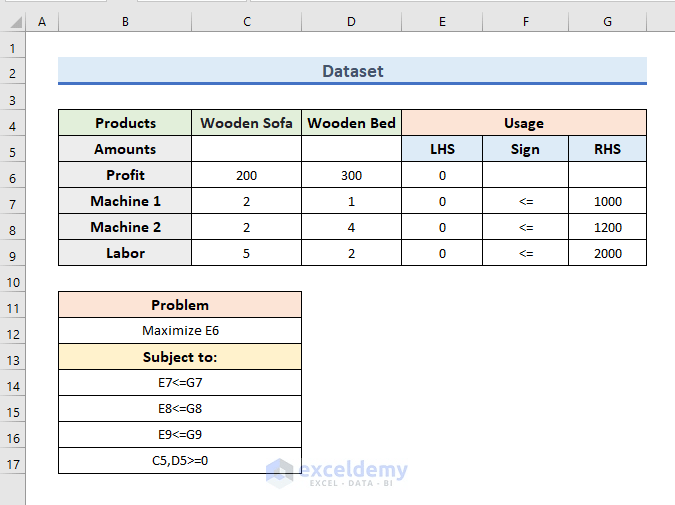This screenshot has height=505, width=675.
Task: Click the E7<=G7 constraint cell
Action: pyautogui.click(x=180, y=383)
